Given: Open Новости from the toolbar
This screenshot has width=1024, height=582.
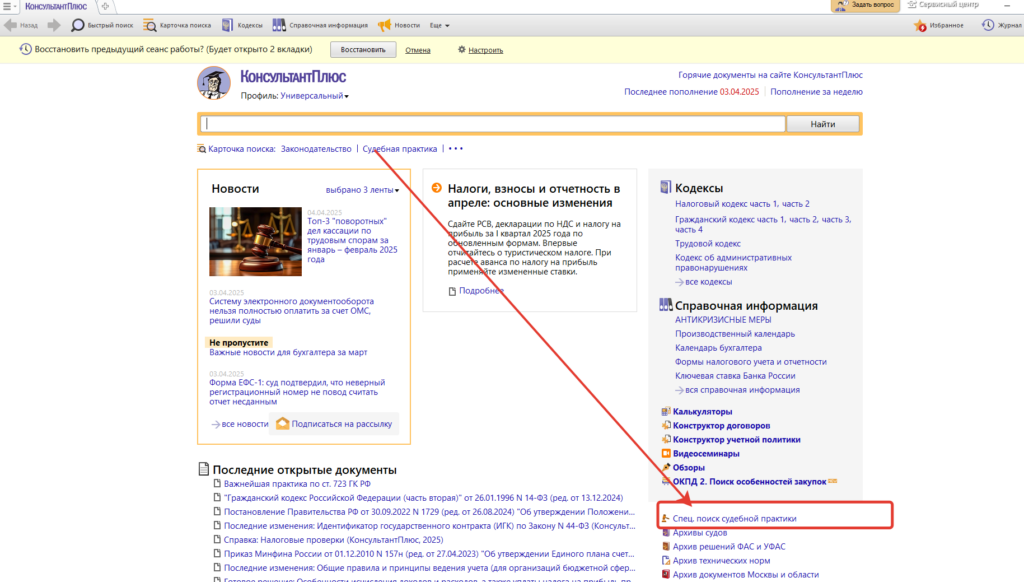Looking at the screenshot, I should click(x=399, y=25).
